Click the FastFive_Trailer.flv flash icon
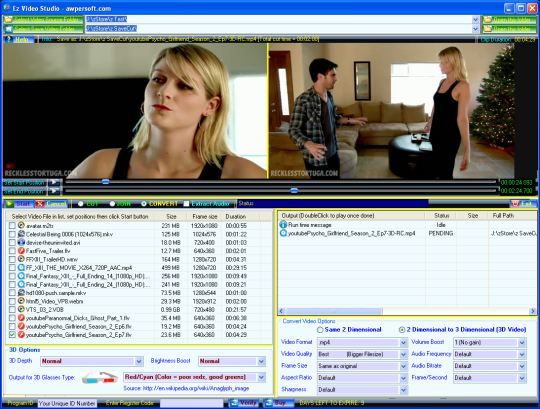This screenshot has height=409, width=540. (x=21, y=251)
